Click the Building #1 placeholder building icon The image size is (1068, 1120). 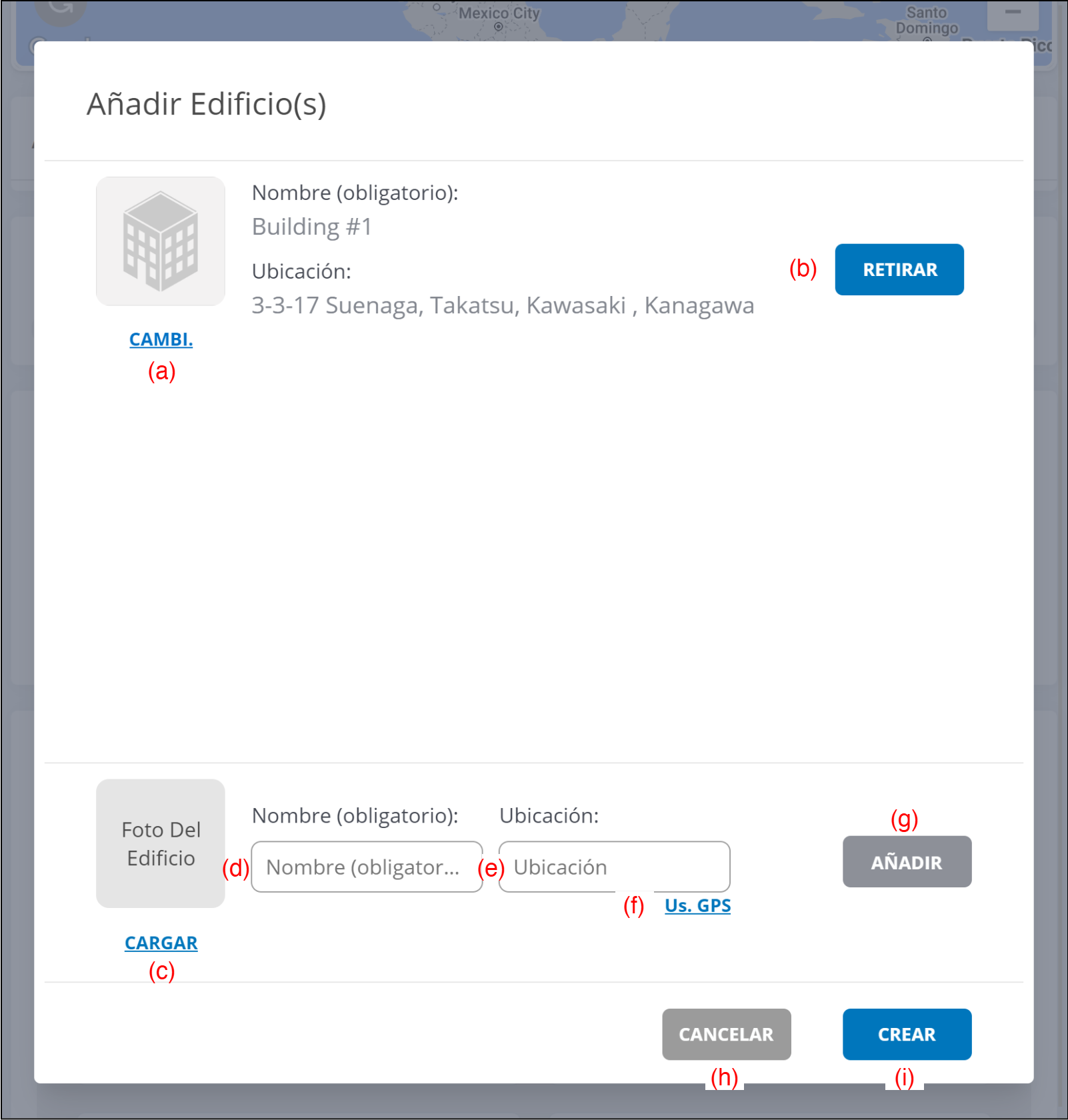pyautogui.click(x=161, y=241)
